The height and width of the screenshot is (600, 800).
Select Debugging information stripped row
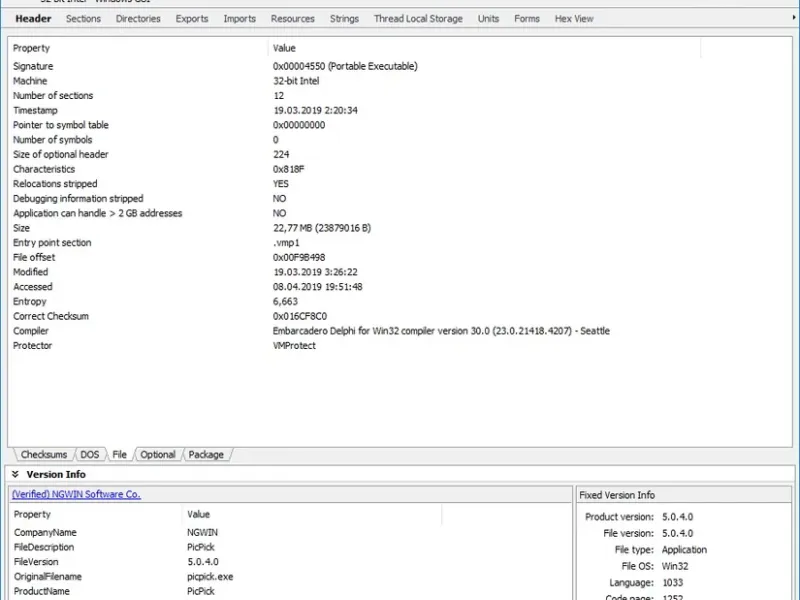(x=400, y=198)
